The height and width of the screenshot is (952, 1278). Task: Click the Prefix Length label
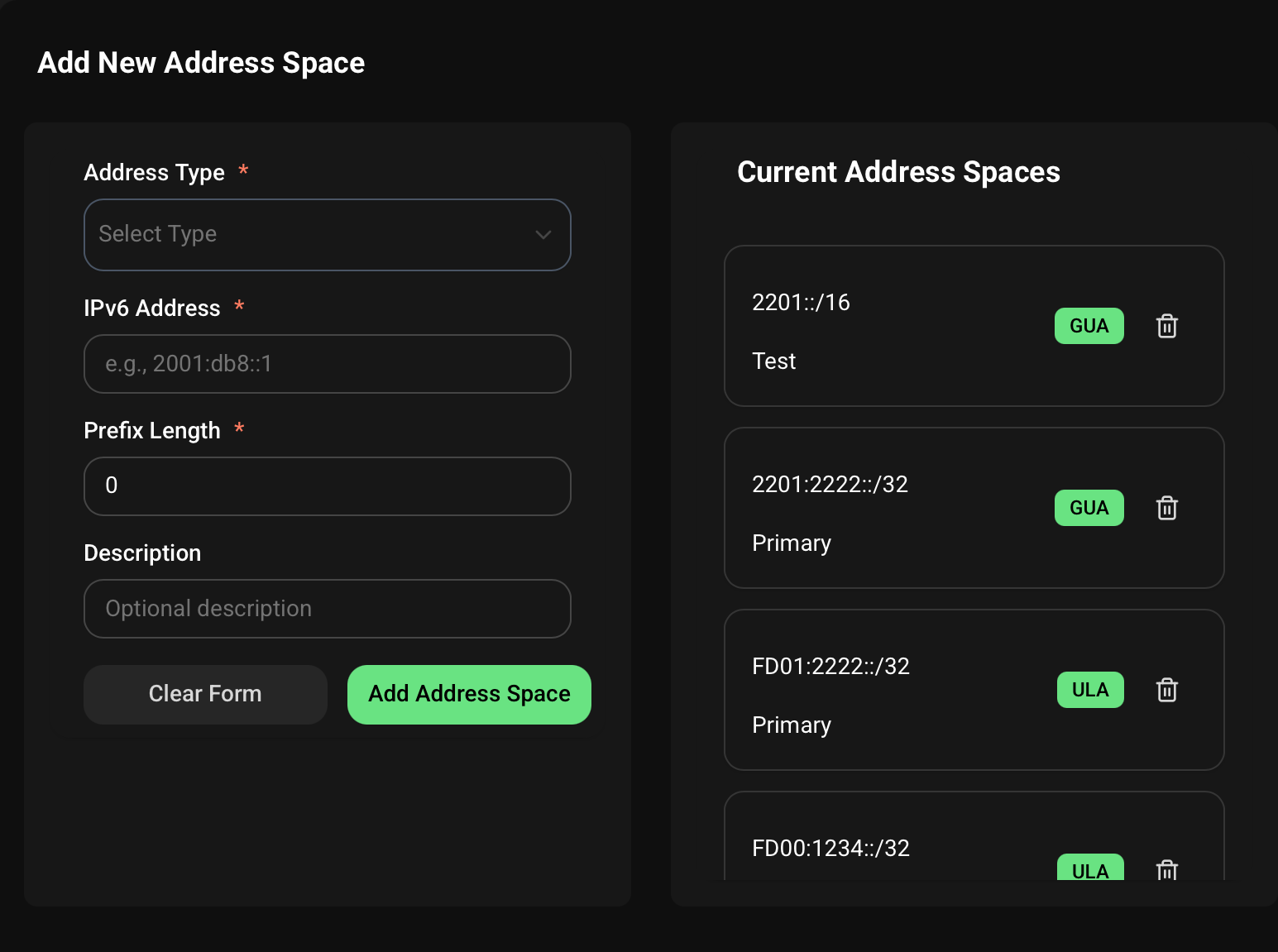tap(152, 431)
